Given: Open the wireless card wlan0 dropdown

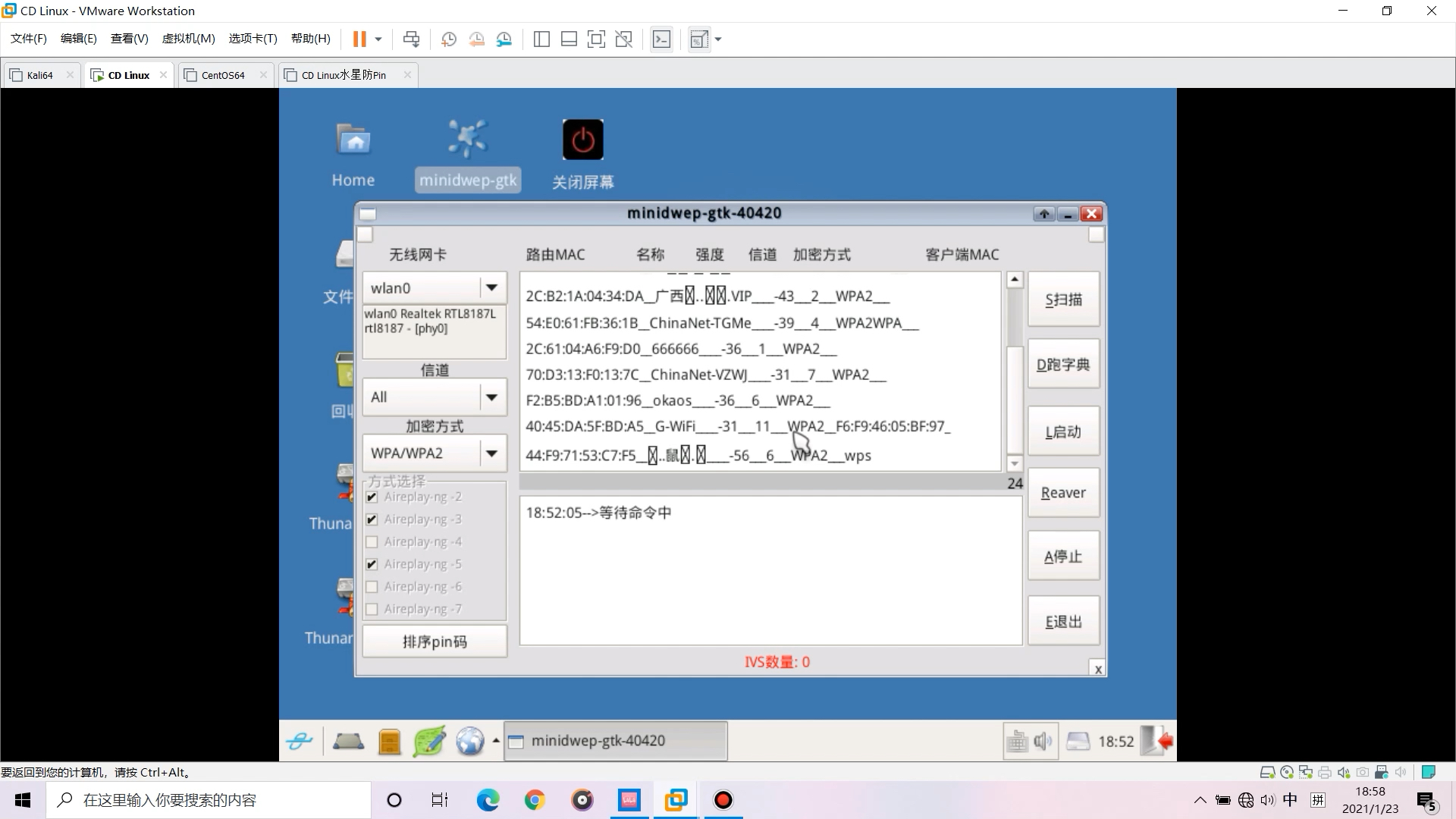Looking at the screenshot, I should pos(492,288).
